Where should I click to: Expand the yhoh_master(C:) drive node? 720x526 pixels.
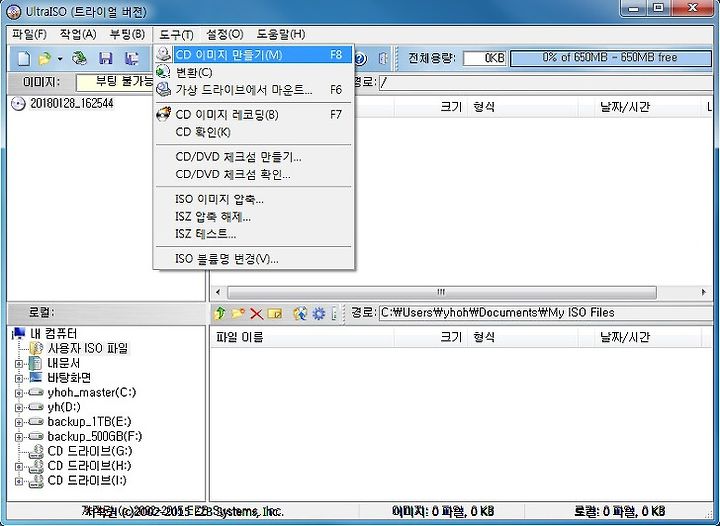coord(19,393)
